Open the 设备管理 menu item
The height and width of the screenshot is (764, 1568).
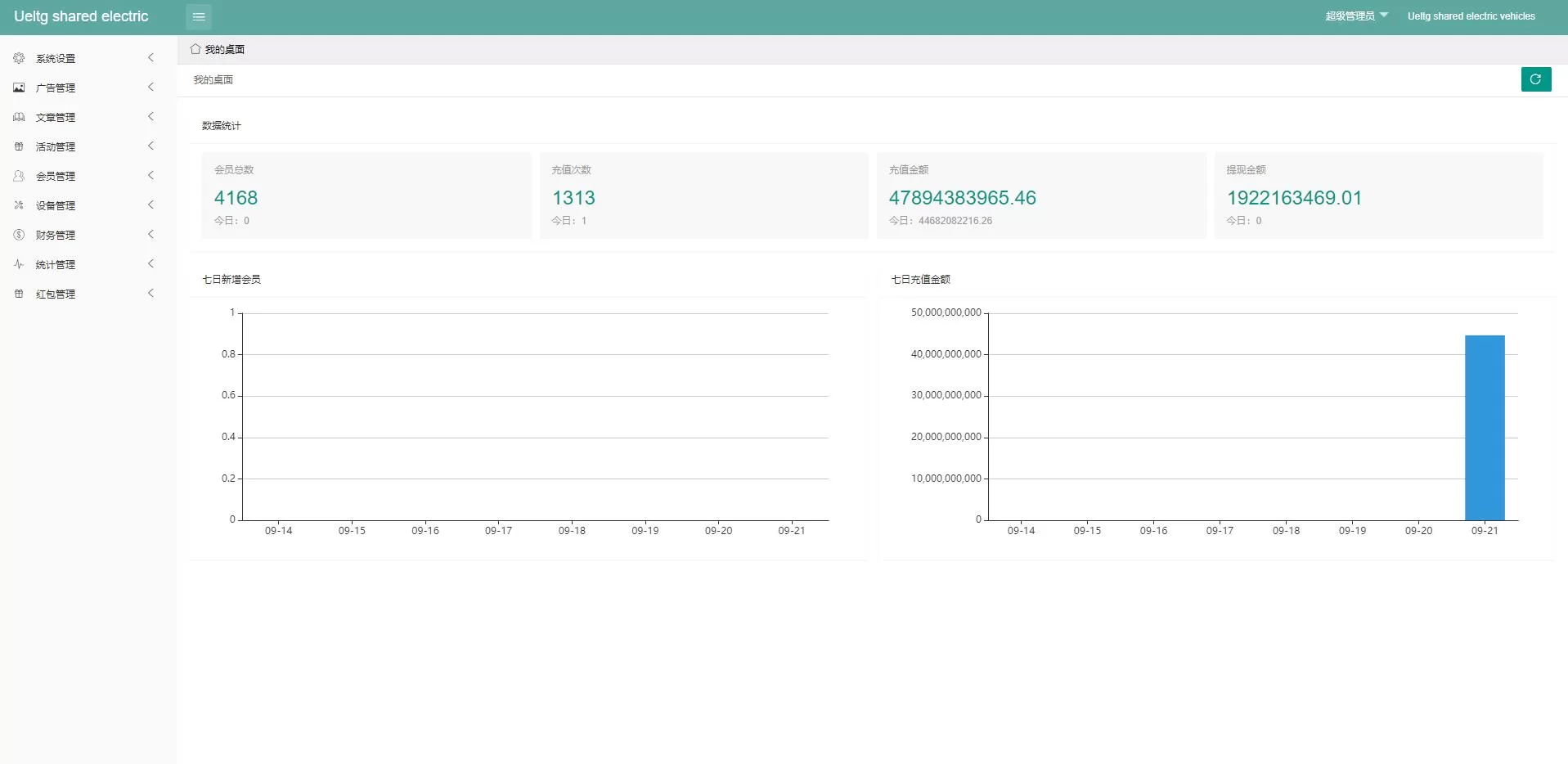(x=56, y=205)
